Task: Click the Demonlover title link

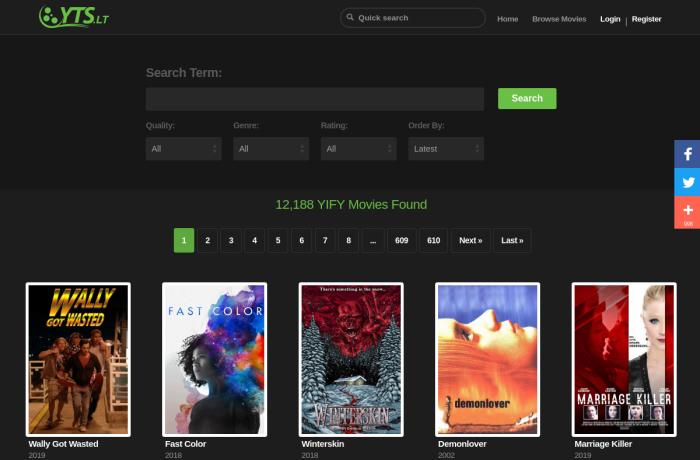Action: [x=462, y=444]
